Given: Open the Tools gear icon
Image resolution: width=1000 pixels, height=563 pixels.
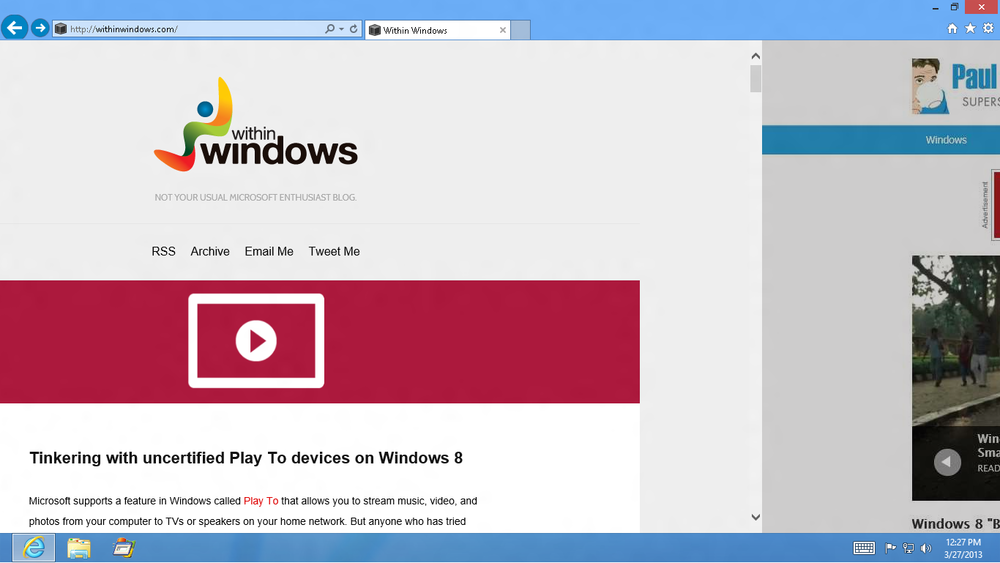Looking at the screenshot, I should (988, 29).
